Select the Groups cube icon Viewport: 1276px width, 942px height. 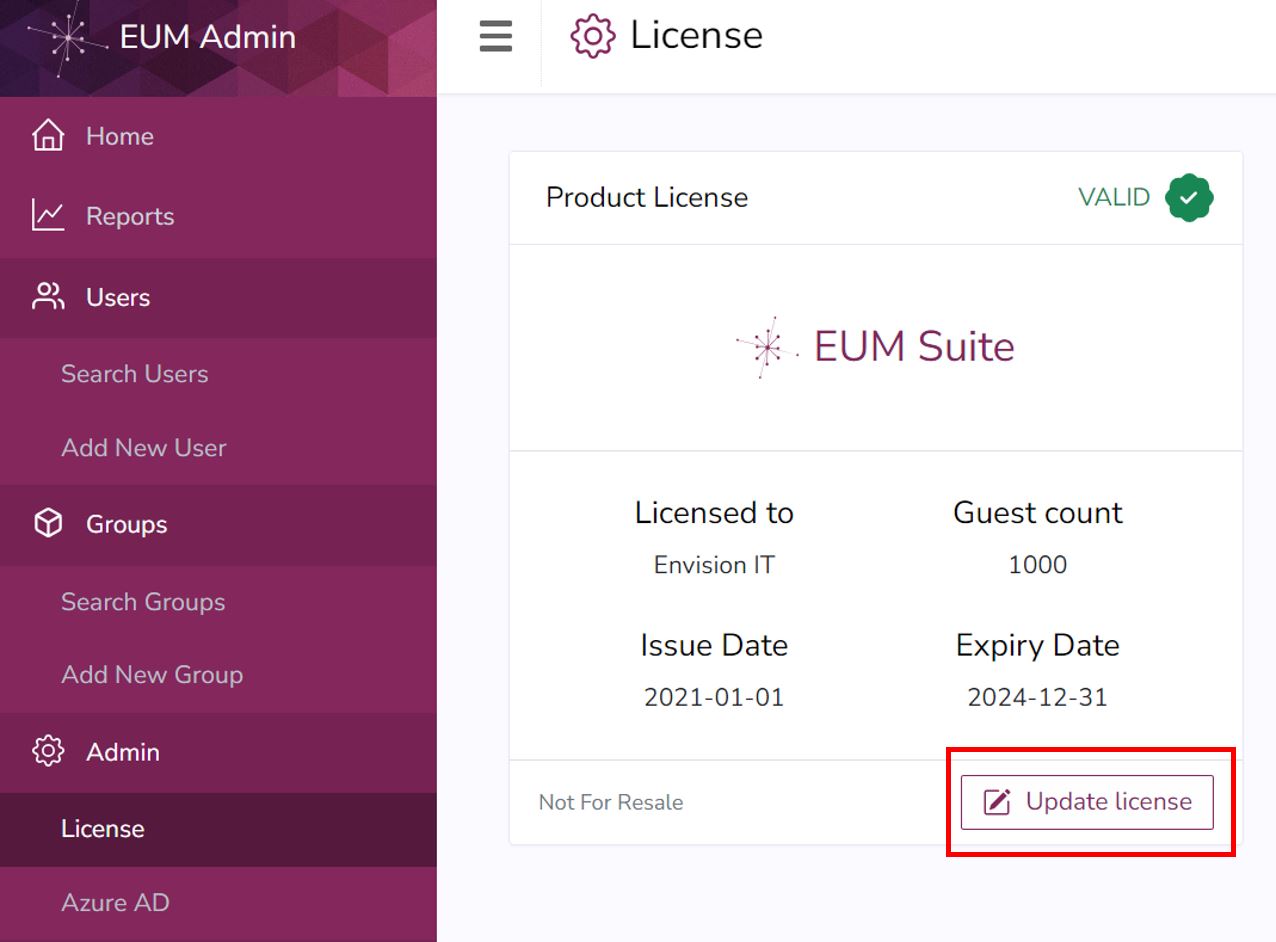[x=47, y=524]
